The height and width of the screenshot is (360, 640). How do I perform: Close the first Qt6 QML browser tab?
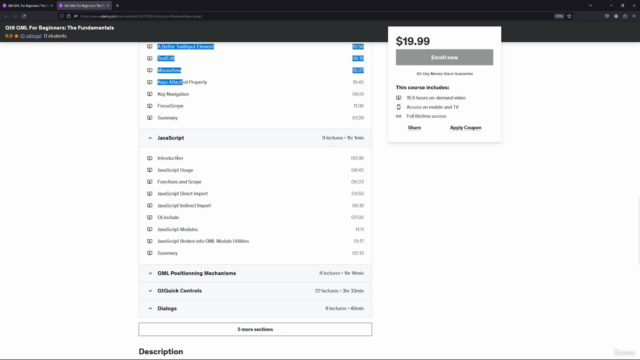[x=52, y=6]
